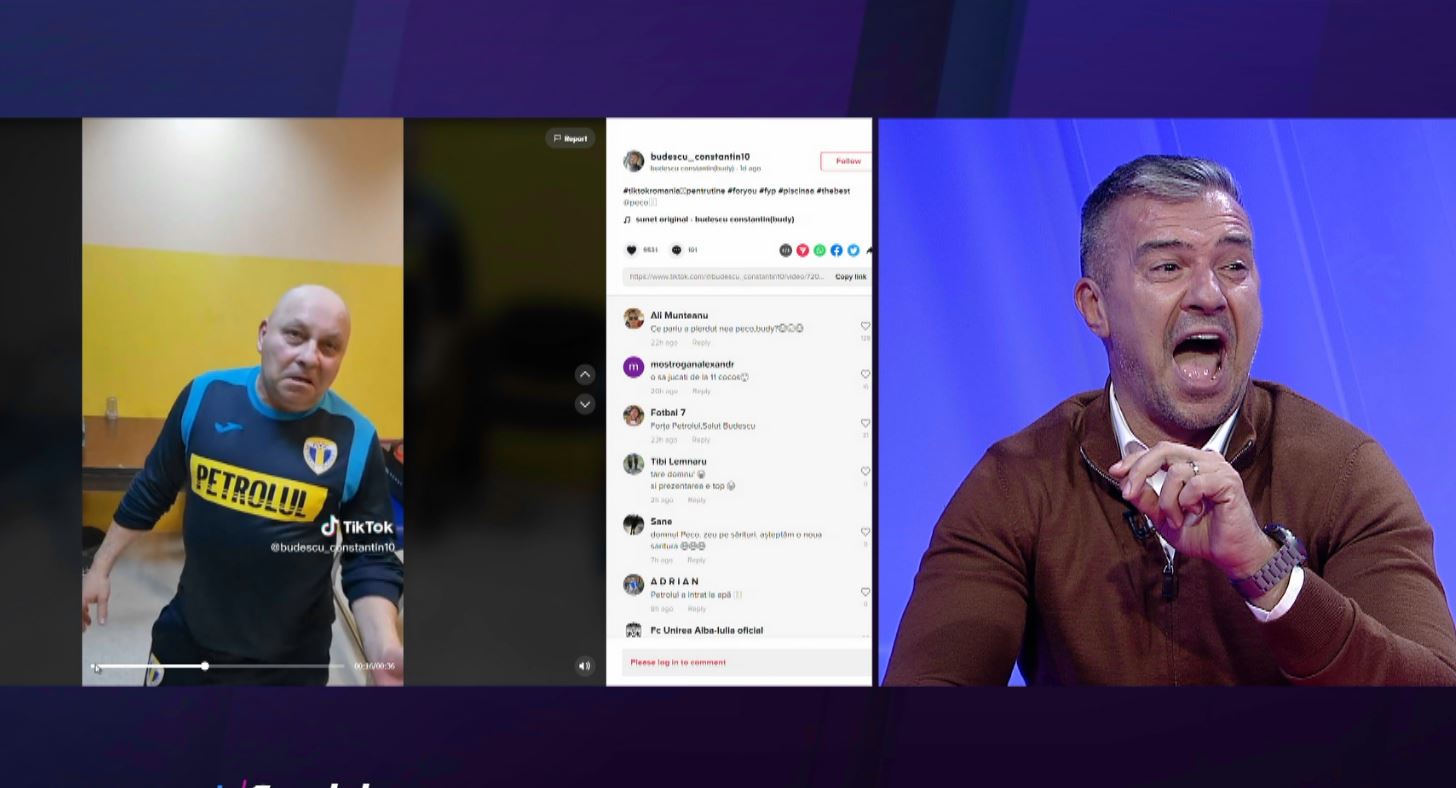Go to previous video with up chevron

point(585,374)
